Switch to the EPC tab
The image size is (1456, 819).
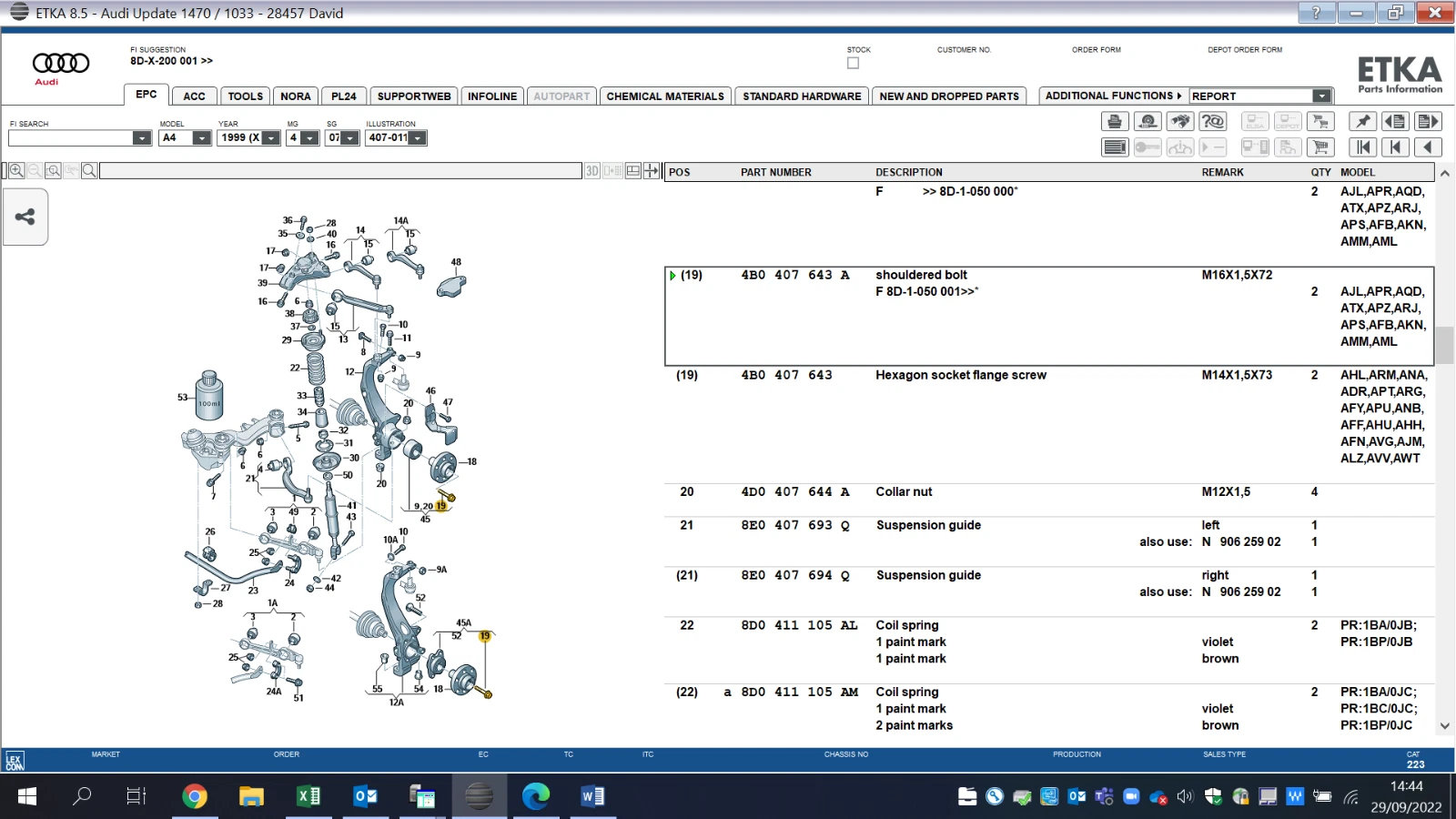coord(146,95)
